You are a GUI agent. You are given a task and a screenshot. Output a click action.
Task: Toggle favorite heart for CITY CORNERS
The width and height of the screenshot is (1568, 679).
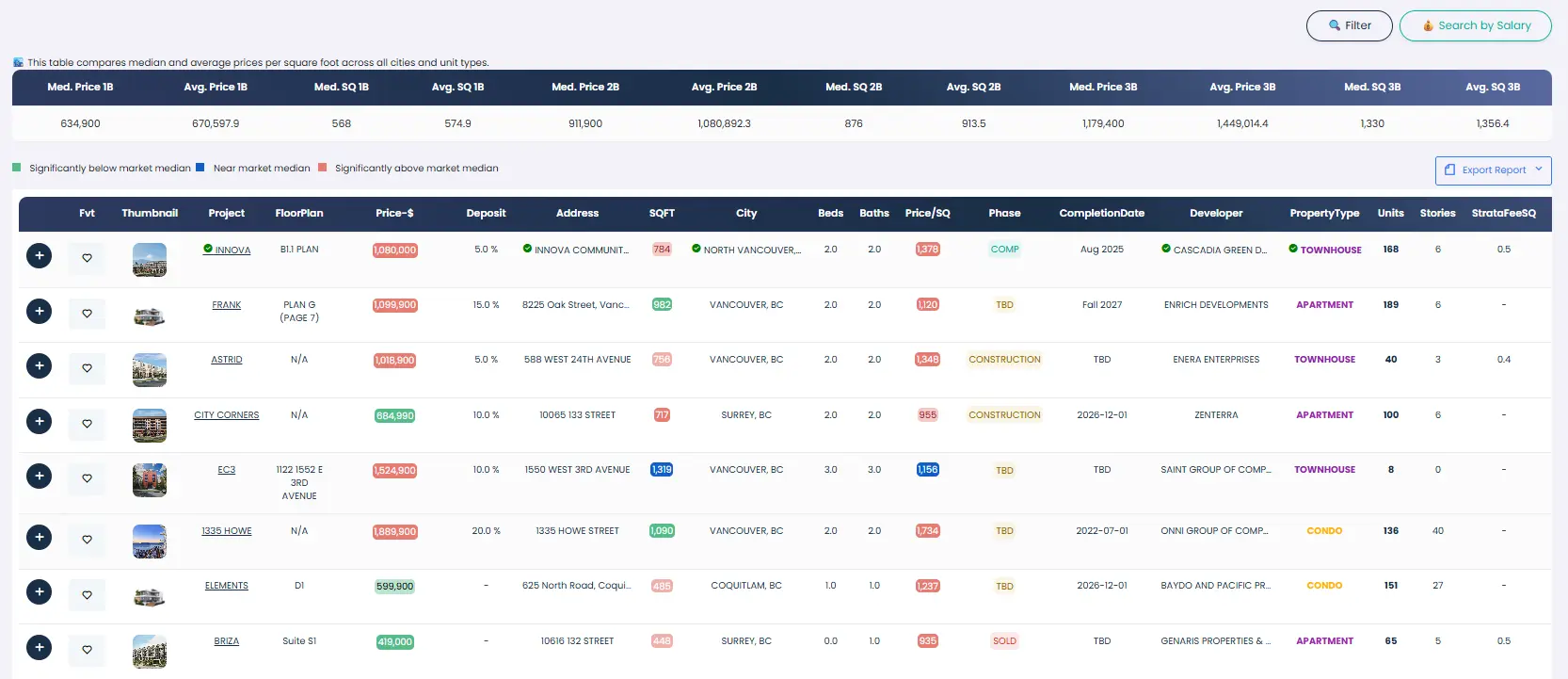click(x=87, y=423)
